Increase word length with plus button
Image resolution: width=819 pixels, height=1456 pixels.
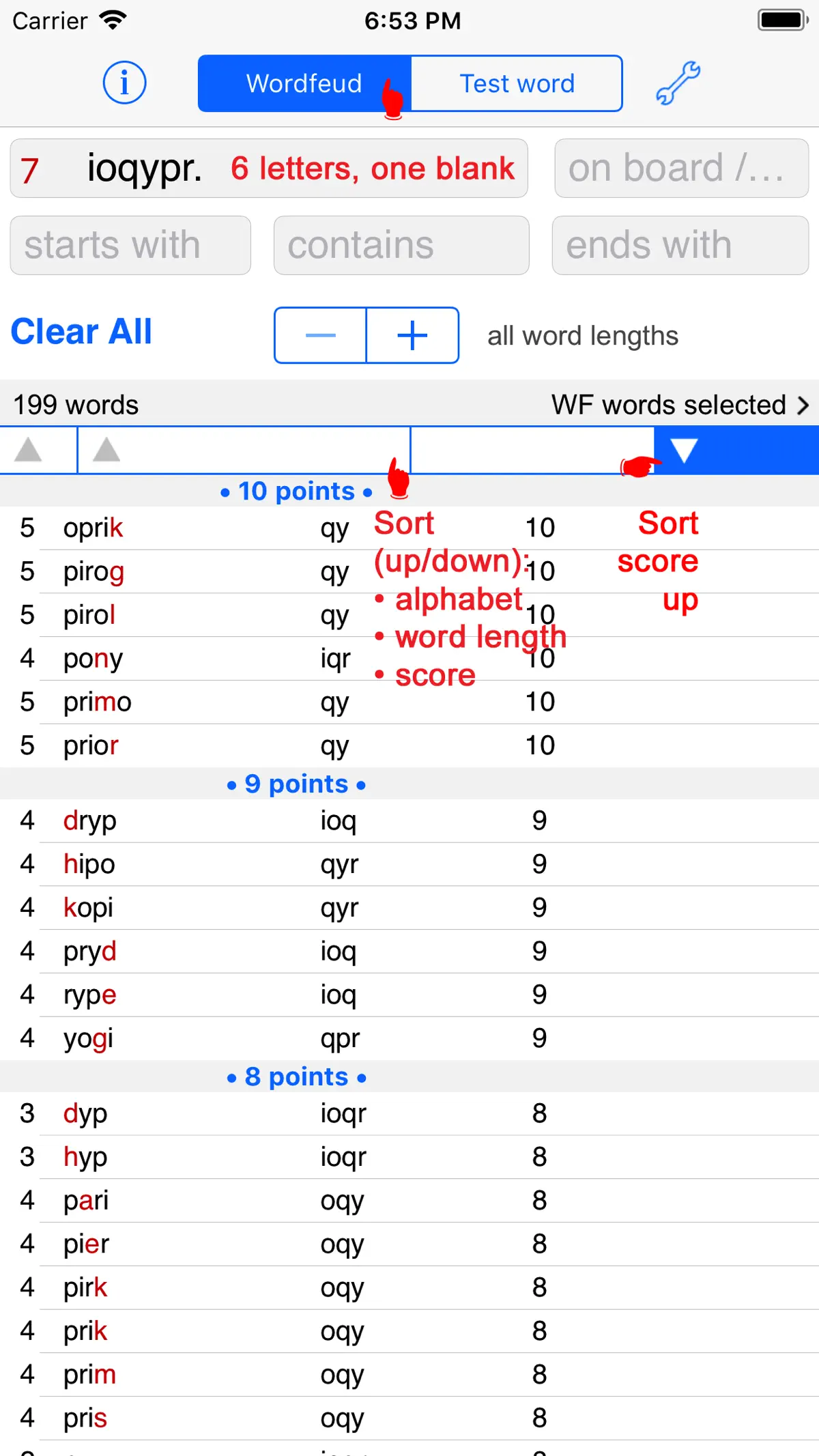[412, 335]
